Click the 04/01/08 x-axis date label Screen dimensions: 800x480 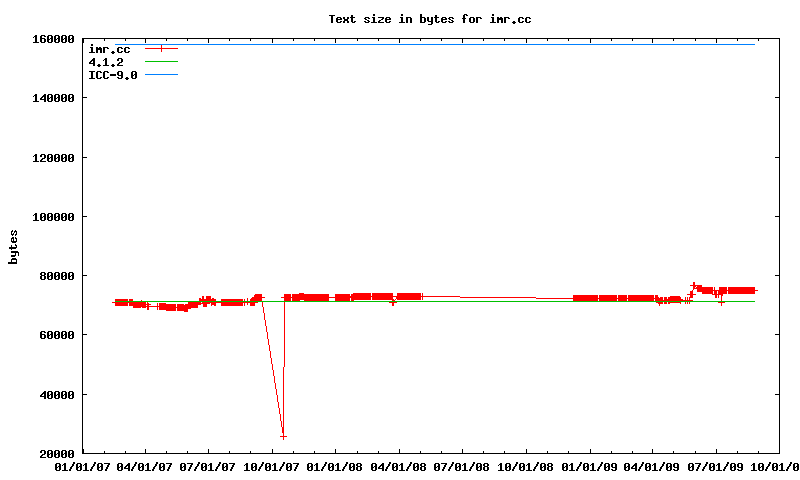[400, 467]
